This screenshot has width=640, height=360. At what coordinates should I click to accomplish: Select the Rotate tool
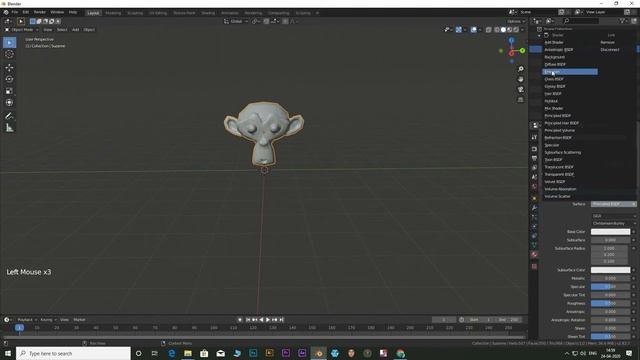tap(9, 79)
